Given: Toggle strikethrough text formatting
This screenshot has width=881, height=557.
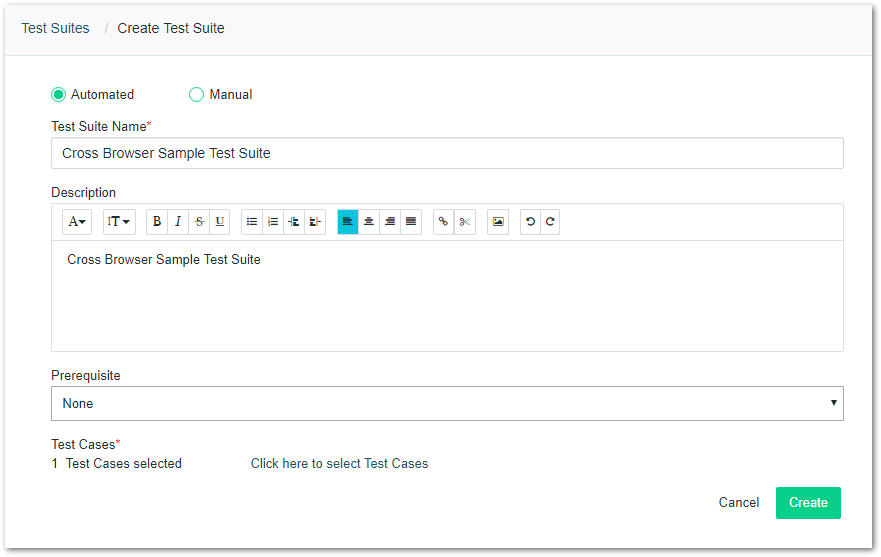Looking at the screenshot, I should 199,222.
